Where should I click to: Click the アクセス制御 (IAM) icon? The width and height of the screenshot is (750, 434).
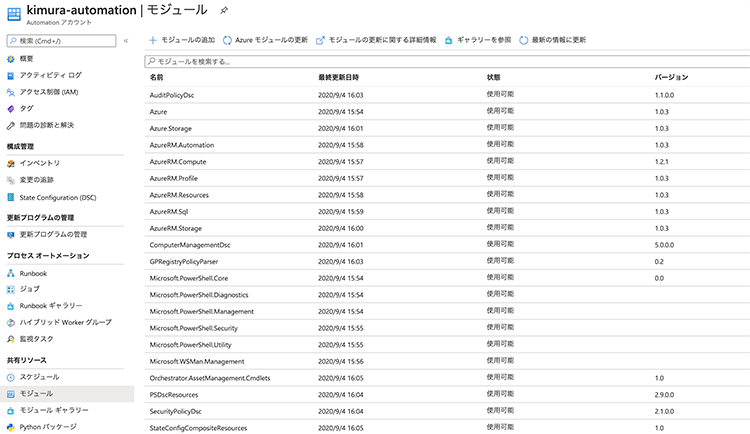12,92
